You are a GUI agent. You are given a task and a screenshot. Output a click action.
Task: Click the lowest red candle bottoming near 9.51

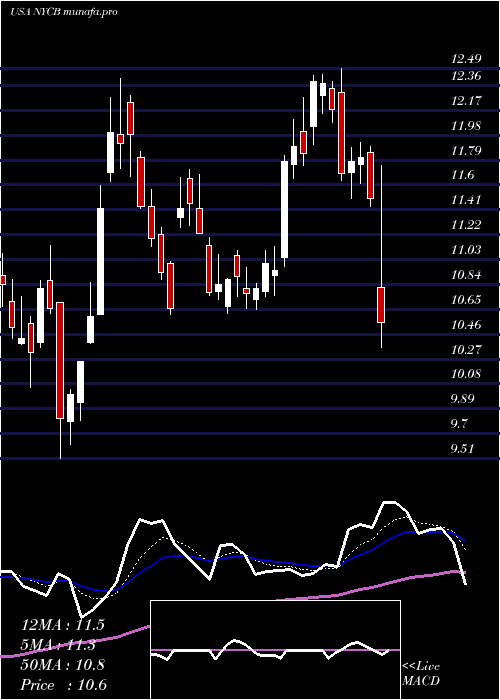point(60,360)
